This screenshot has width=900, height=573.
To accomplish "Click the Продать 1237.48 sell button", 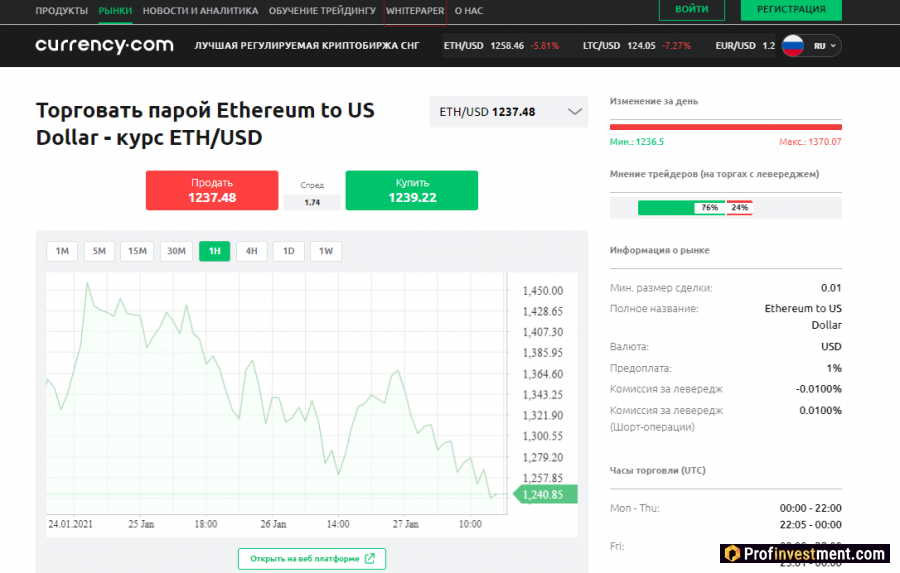I will click(x=212, y=190).
